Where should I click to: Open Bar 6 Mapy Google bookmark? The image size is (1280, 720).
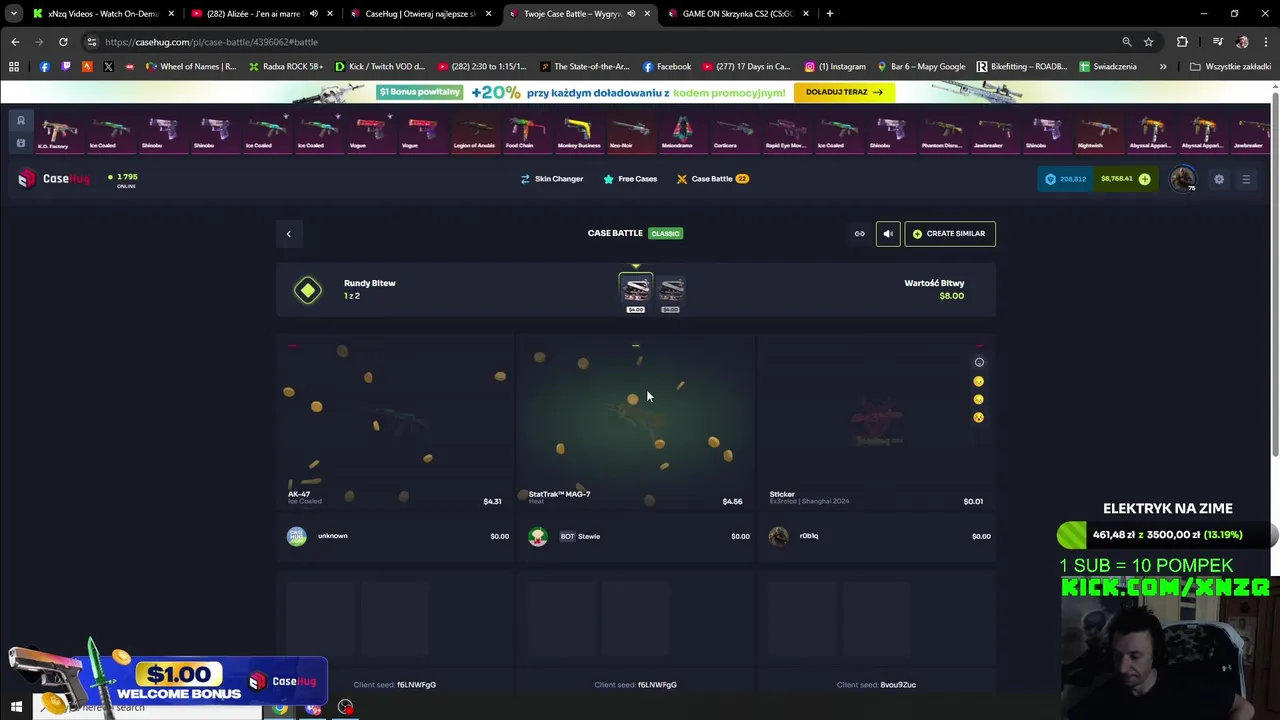pos(921,67)
